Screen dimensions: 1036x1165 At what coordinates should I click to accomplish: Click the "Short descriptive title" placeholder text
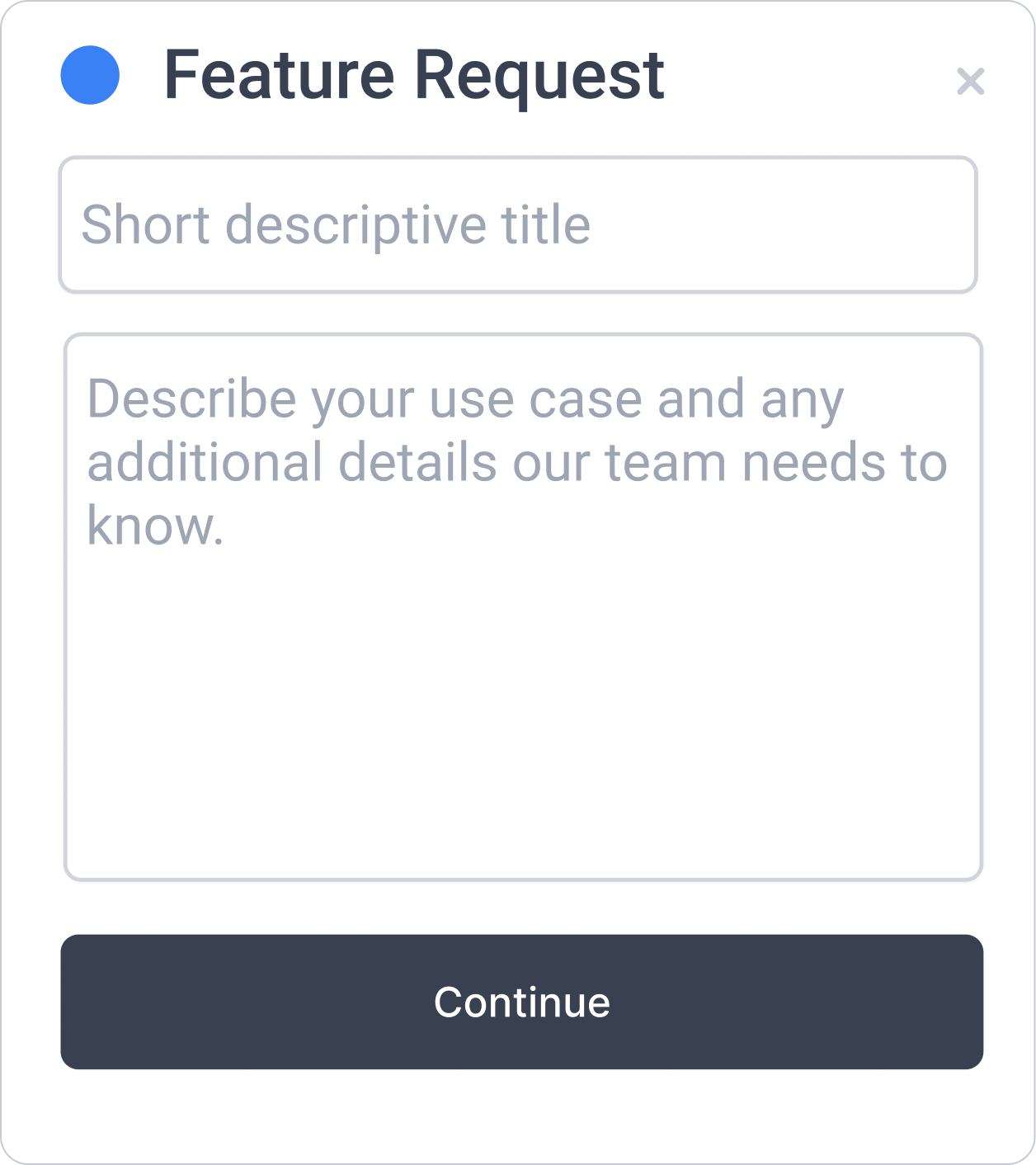point(336,224)
